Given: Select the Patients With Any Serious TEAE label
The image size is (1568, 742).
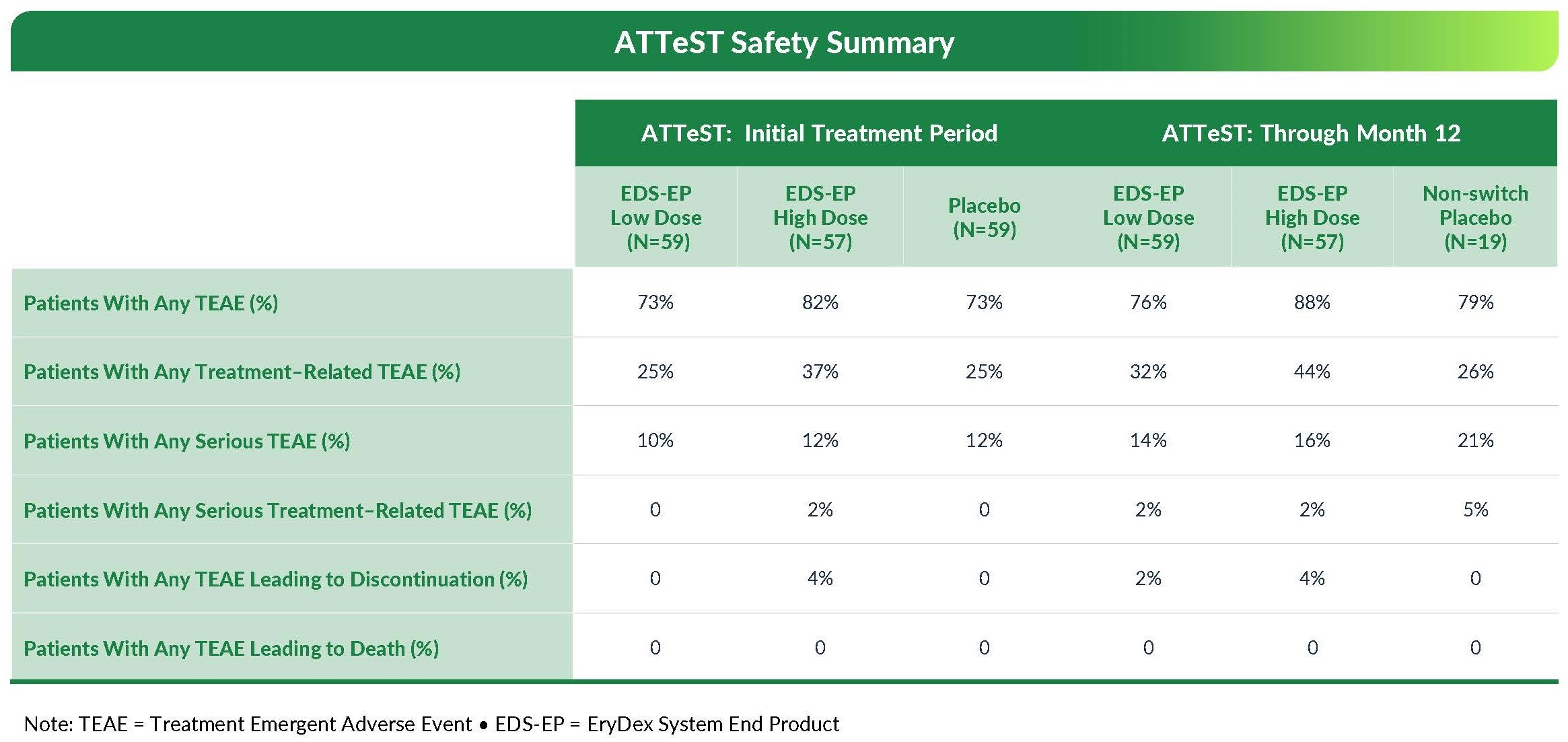Looking at the screenshot, I should [x=186, y=441].
